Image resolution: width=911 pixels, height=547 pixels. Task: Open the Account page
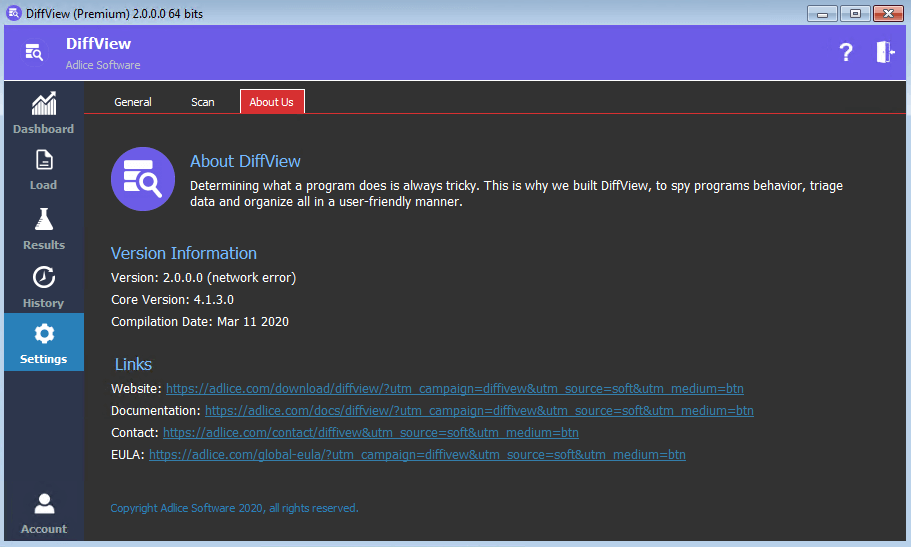pyautogui.click(x=43, y=514)
